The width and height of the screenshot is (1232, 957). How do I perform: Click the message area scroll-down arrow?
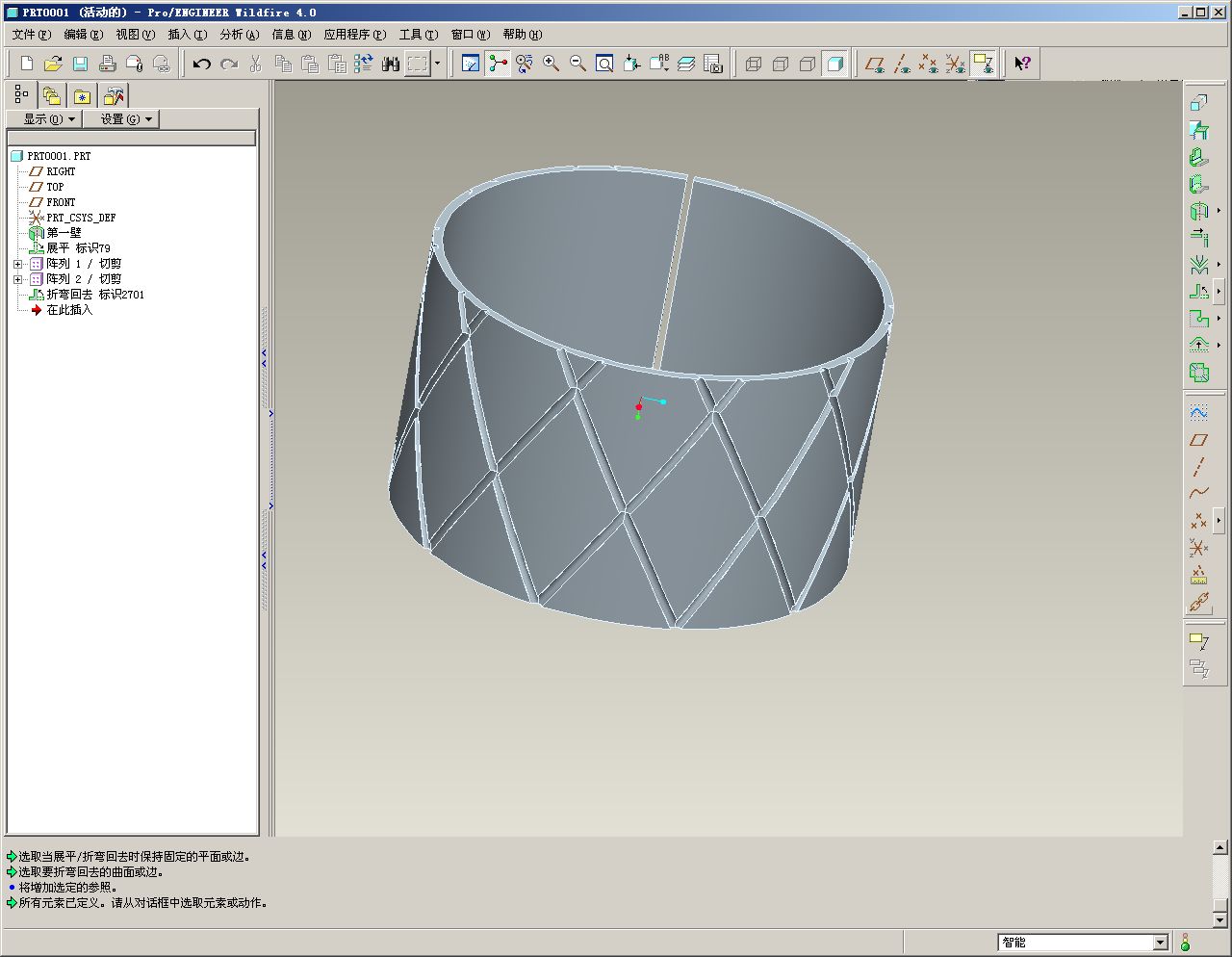[x=1220, y=920]
